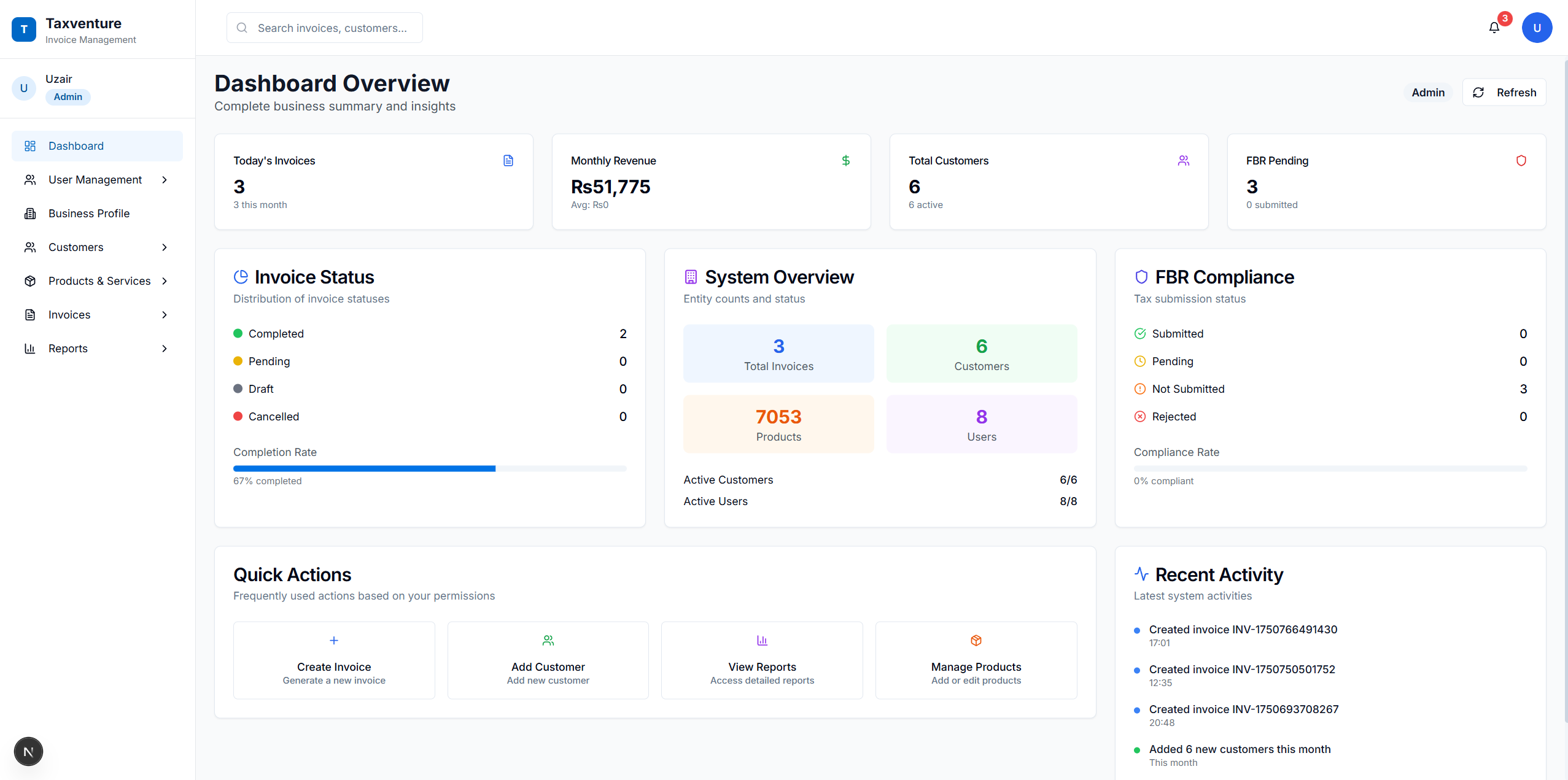
Task: Expand the Invoices menu in the sidebar
Action: tap(165, 314)
